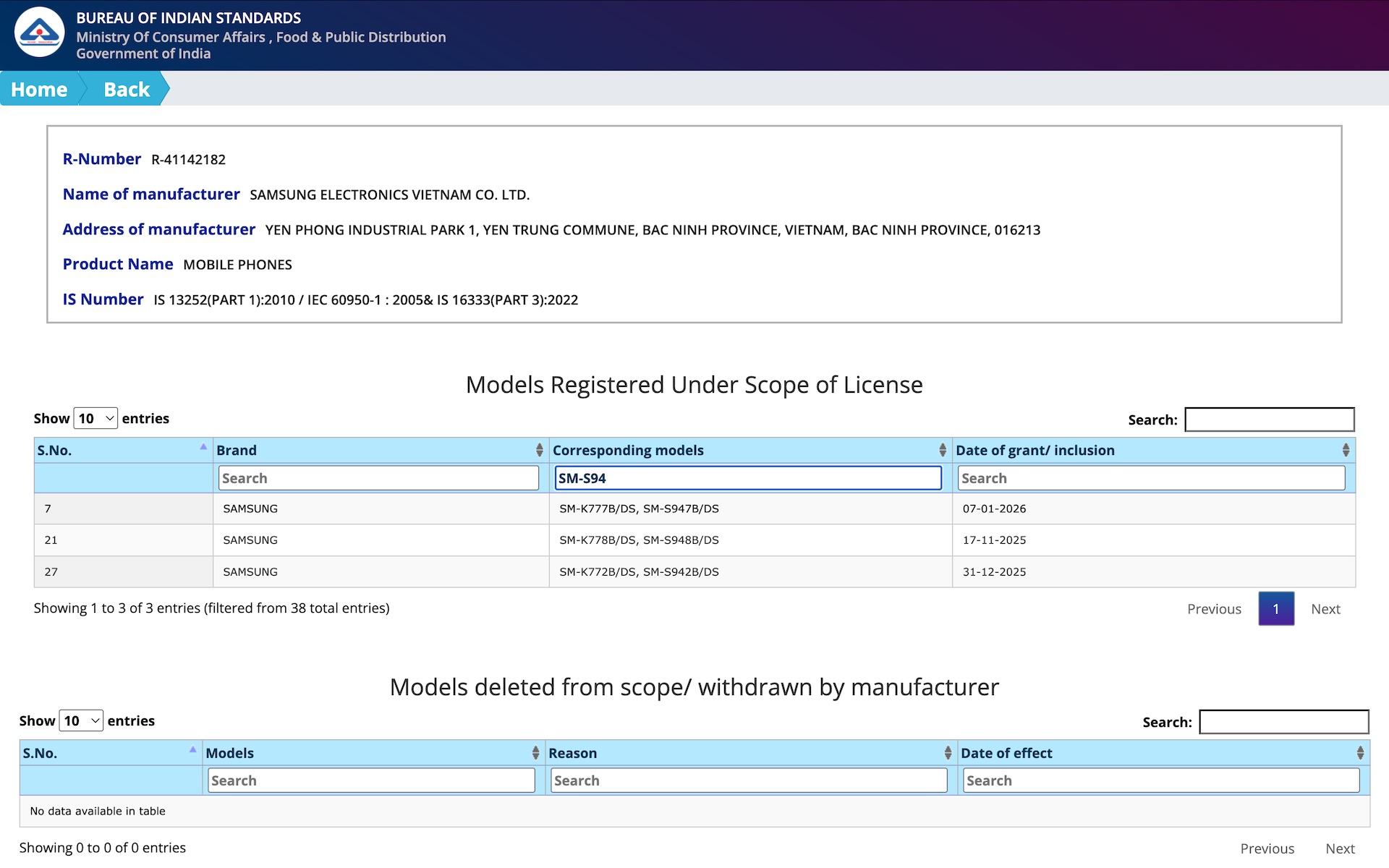Click the Bureau of Indian Standards logo

[x=39, y=33]
